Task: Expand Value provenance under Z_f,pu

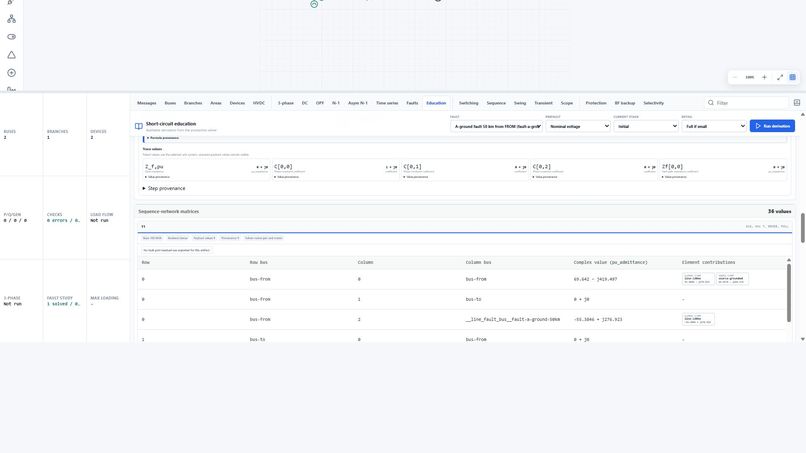Action: tap(157, 177)
